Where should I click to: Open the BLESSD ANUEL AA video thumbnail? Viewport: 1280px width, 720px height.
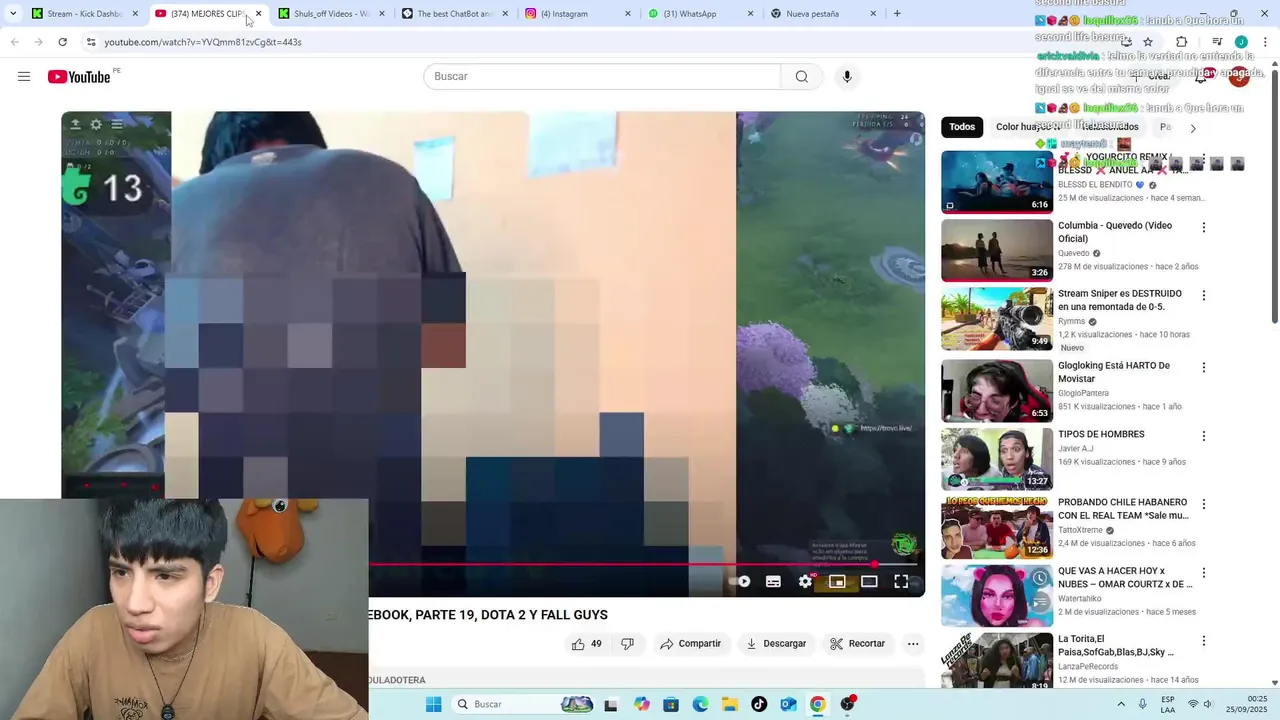[x=997, y=182]
